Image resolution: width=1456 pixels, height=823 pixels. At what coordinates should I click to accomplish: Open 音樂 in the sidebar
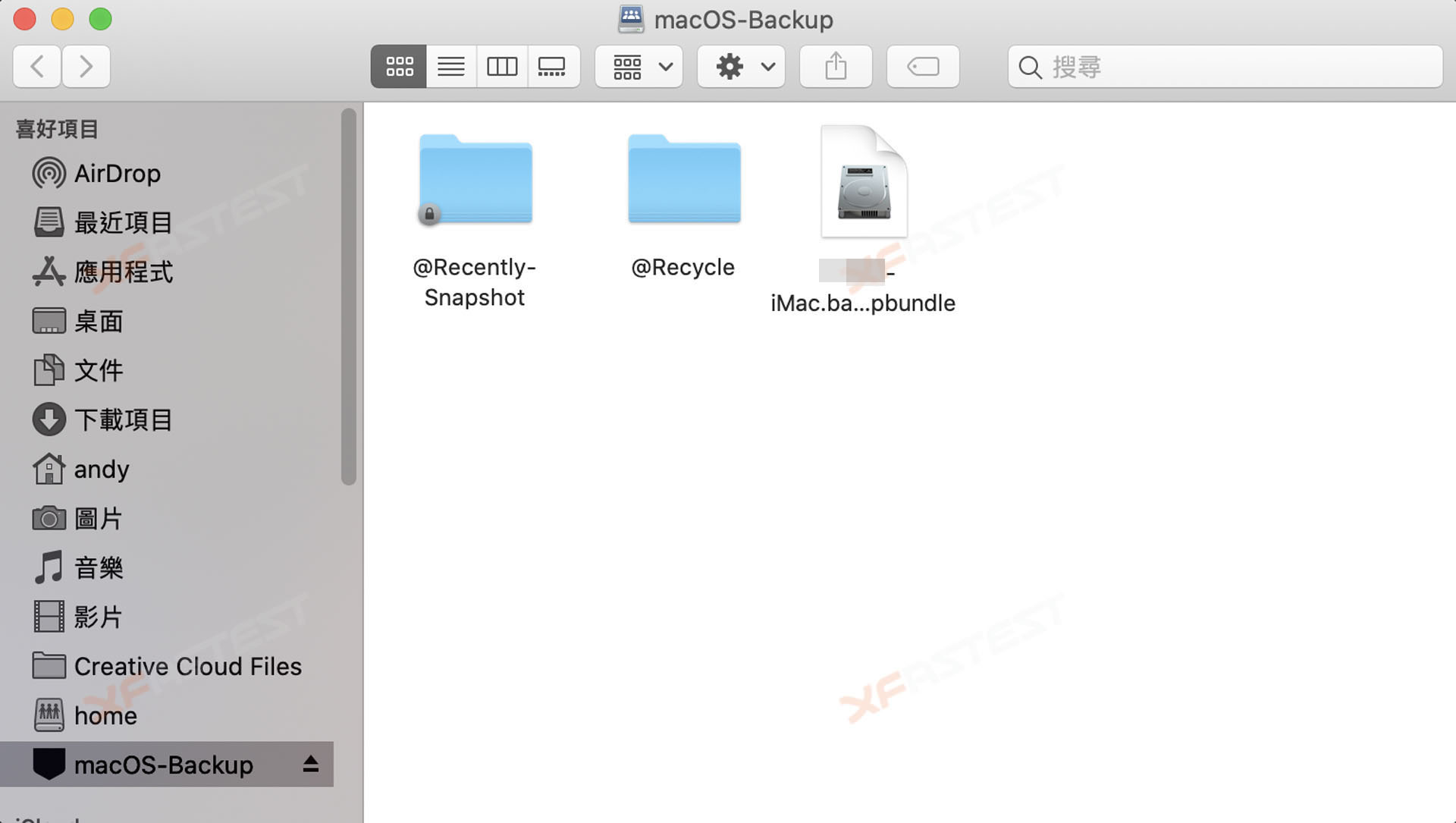tap(167, 568)
